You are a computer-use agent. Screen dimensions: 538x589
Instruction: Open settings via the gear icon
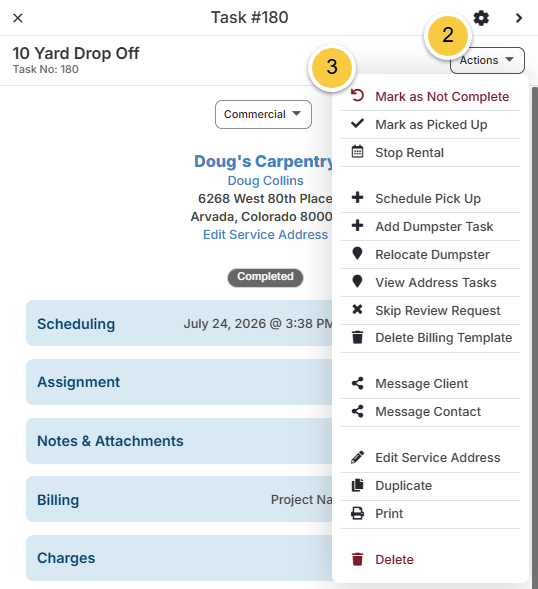point(481,18)
